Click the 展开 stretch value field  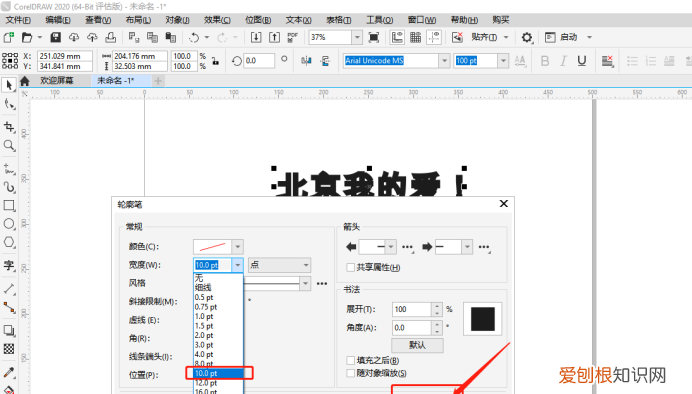pyautogui.click(x=411, y=309)
